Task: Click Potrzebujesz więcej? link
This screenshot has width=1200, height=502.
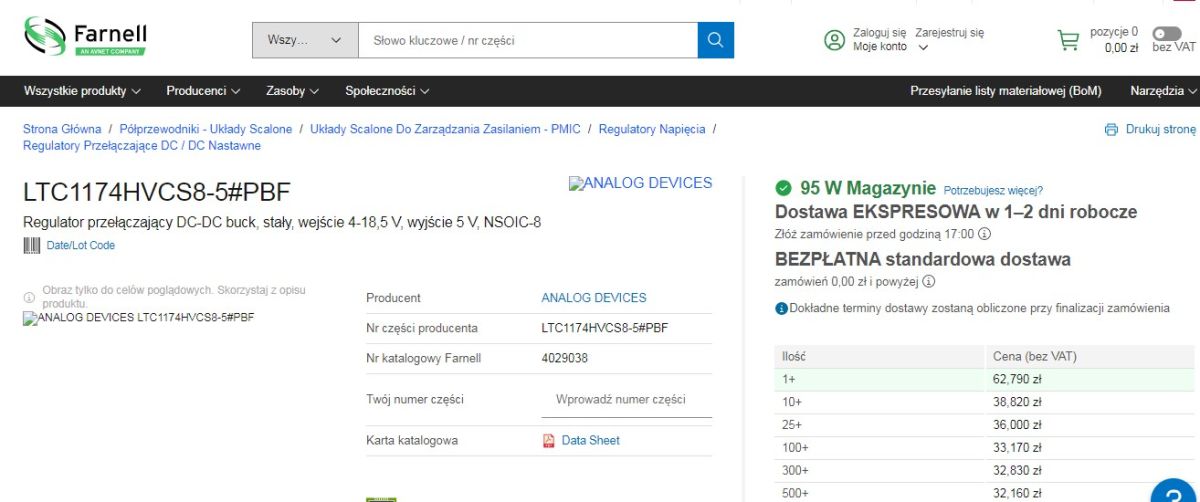Action: (x=993, y=190)
